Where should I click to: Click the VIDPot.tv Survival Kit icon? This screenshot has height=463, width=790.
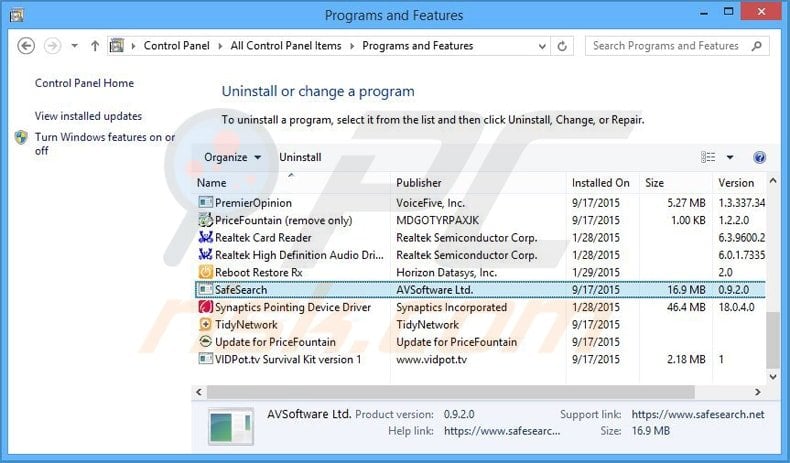click(x=205, y=359)
